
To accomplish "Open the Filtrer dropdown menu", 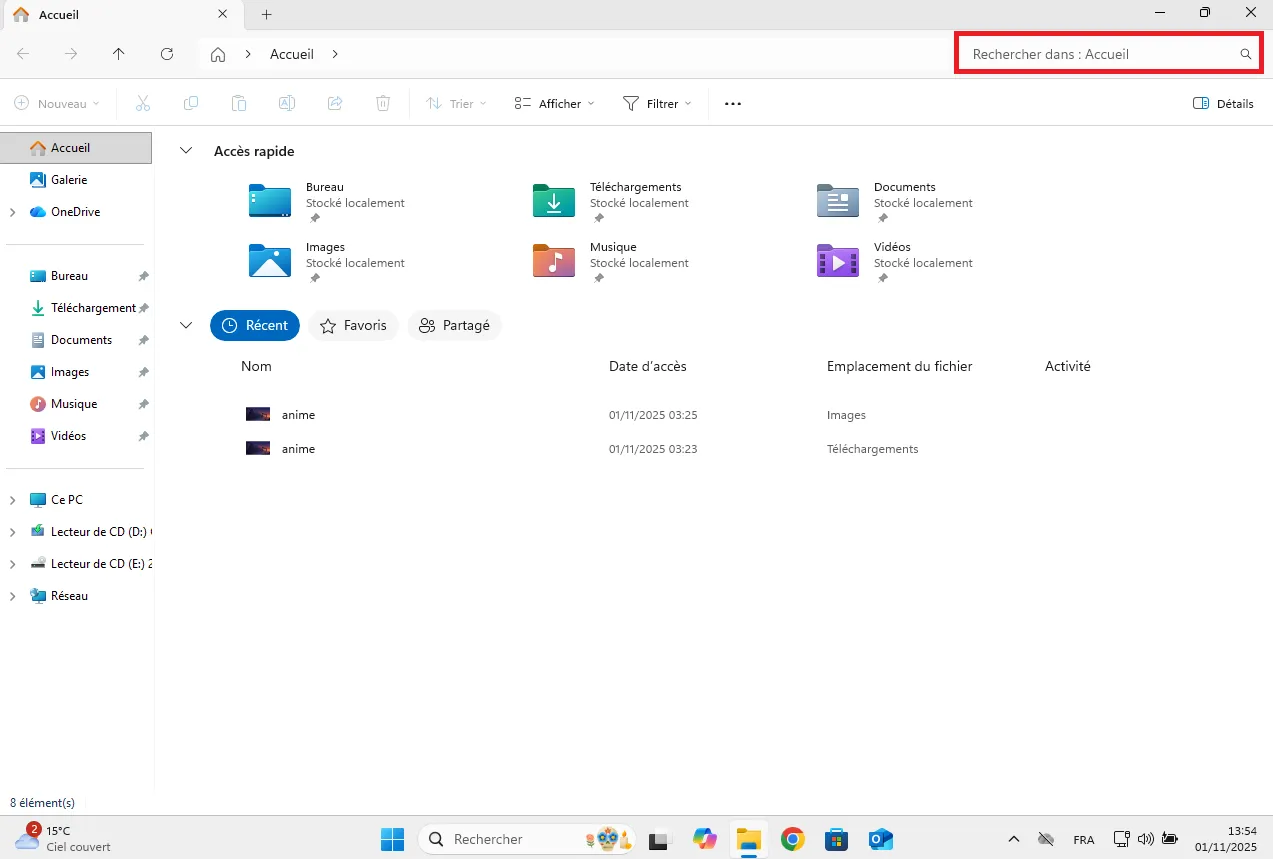I will 657,104.
